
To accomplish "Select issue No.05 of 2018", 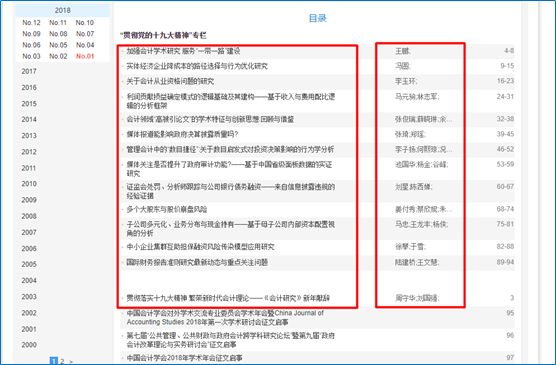I will (58, 45).
